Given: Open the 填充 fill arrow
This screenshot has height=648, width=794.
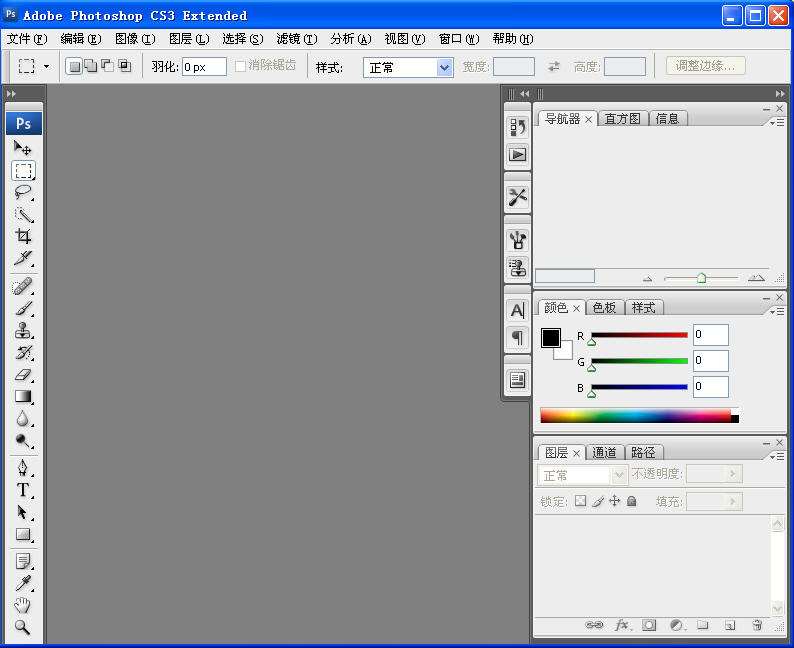Looking at the screenshot, I should pyautogui.click(x=732, y=502).
